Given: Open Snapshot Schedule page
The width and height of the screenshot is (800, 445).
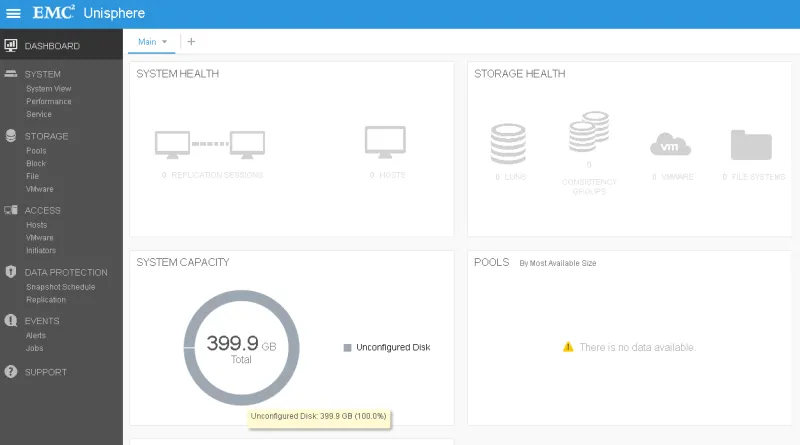Looking at the screenshot, I should [x=61, y=287].
